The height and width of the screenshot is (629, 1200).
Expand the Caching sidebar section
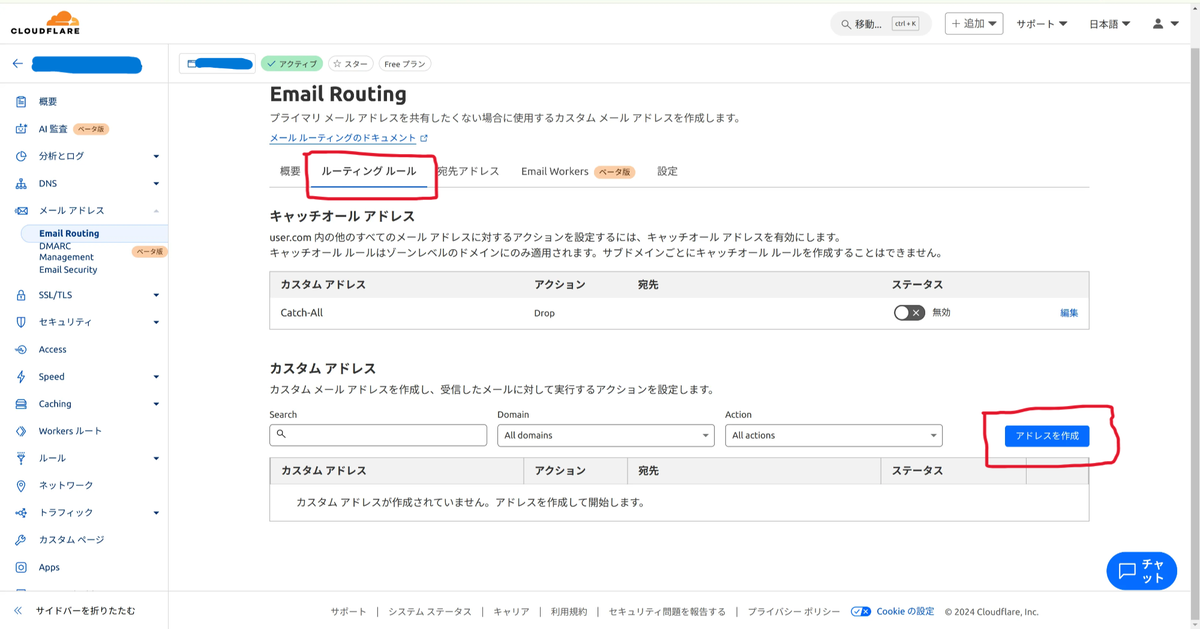tap(156, 404)
